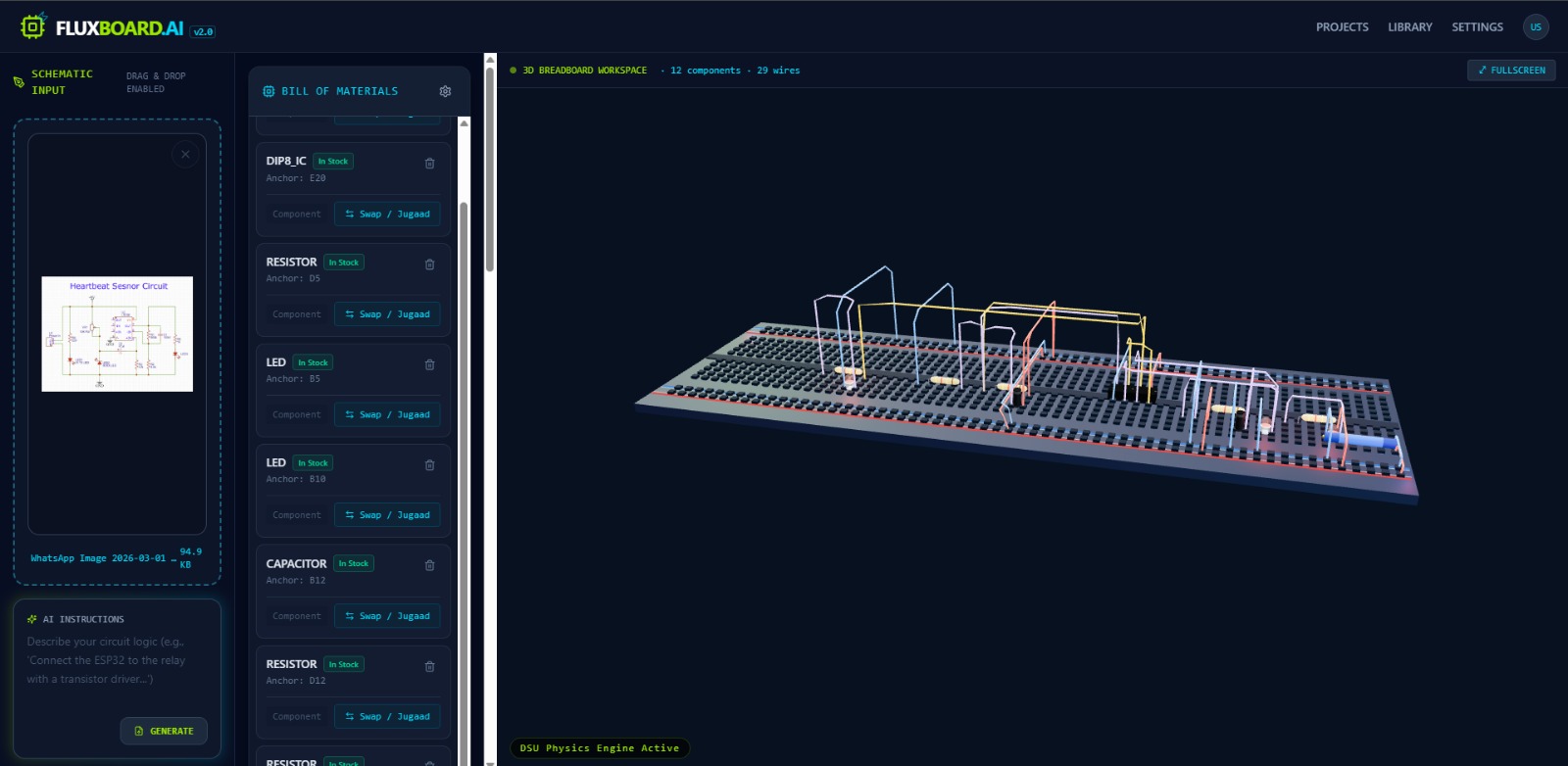
Task: Focus the AI instructions text area
Action: pos(117,668)
